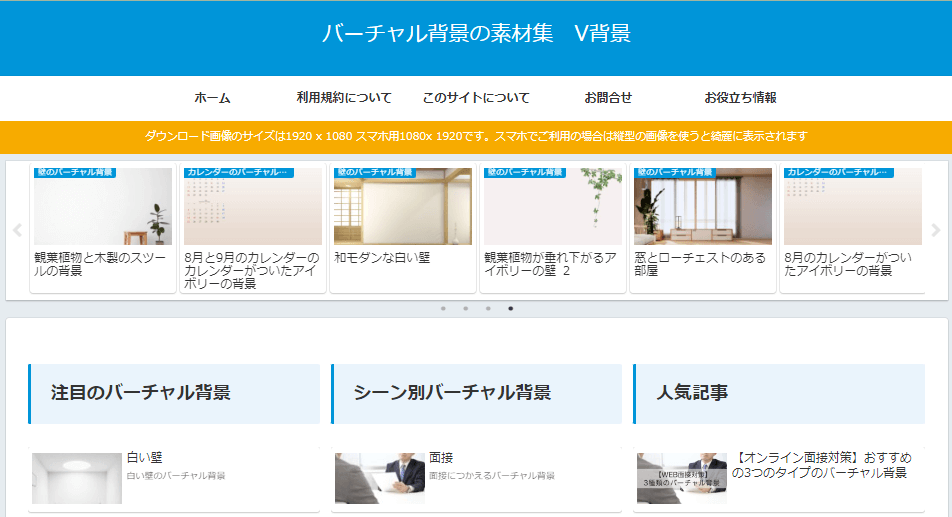
Task: Open the お役立ち情報 menu item
Action: point(740,98)
